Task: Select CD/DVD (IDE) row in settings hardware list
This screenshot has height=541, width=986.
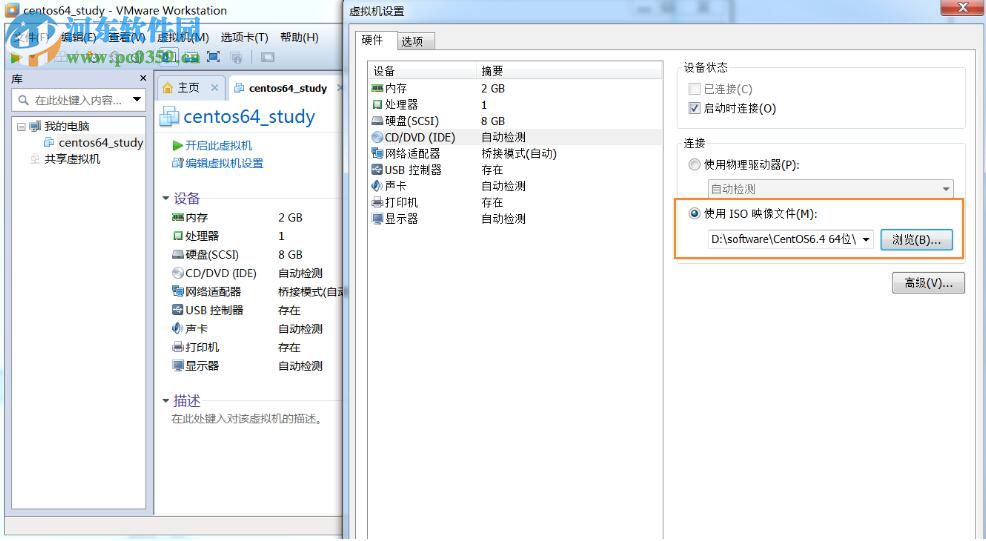Action: [x=515, y=137]
